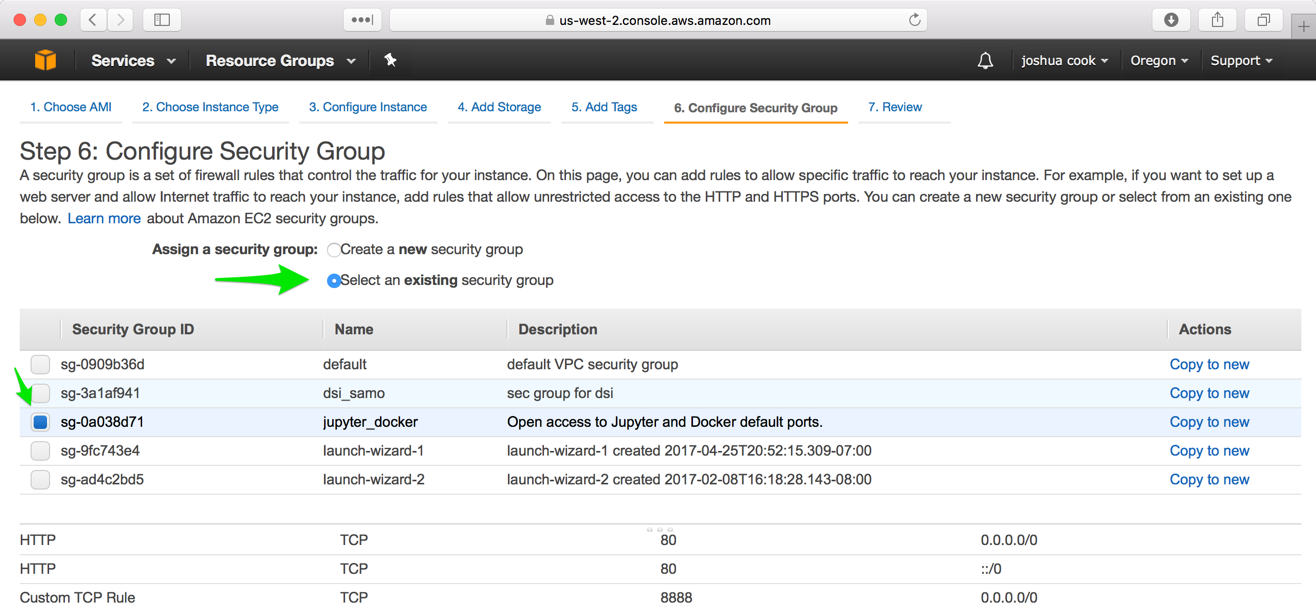
Task: Expand the Resource Groups dropdown
Action: tap(281, 61)
